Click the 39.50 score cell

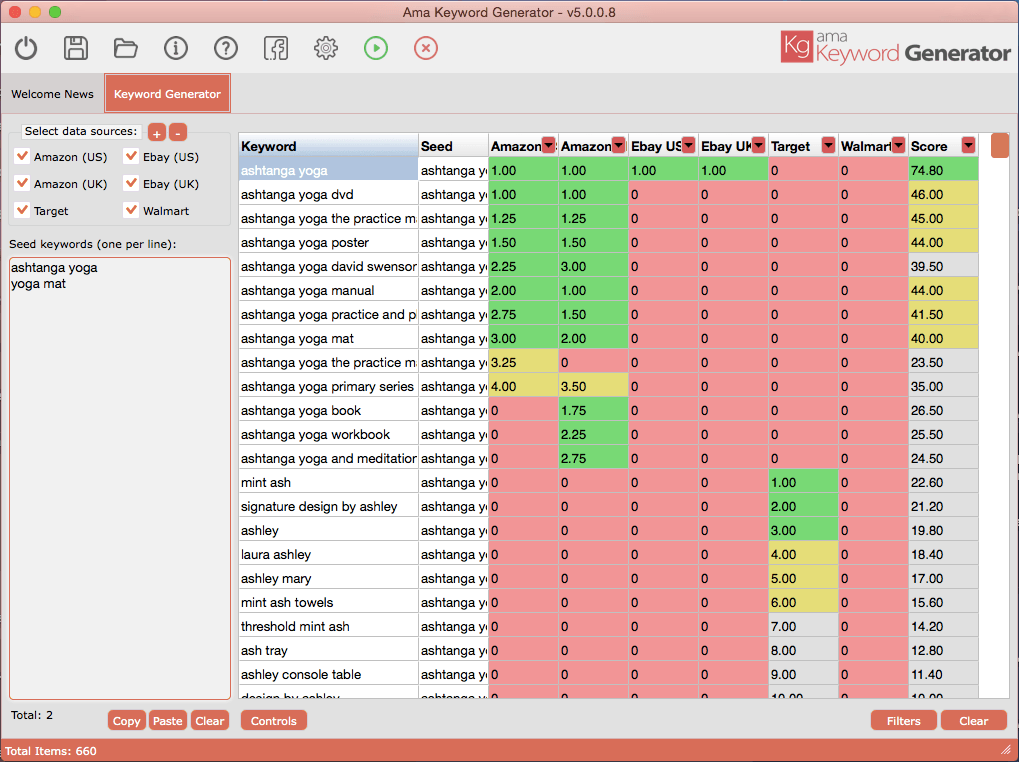coord(943,266)
